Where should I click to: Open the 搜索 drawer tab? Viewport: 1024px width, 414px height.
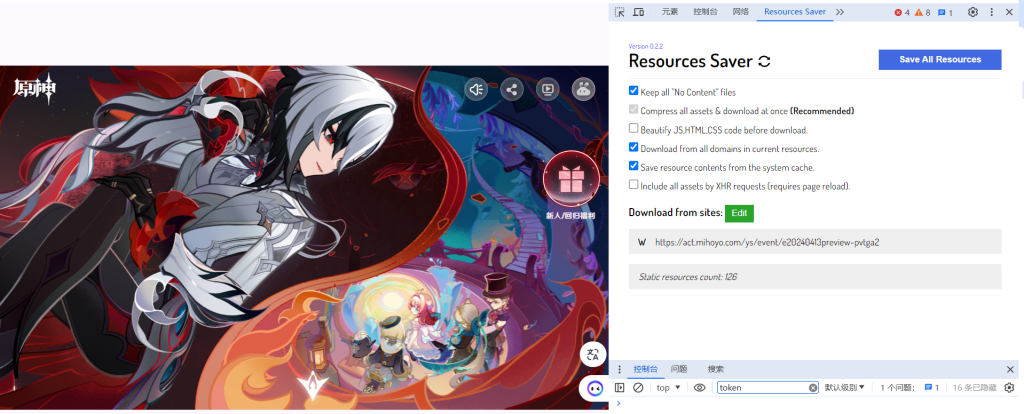pyautogui.click(x=716, y=370)
